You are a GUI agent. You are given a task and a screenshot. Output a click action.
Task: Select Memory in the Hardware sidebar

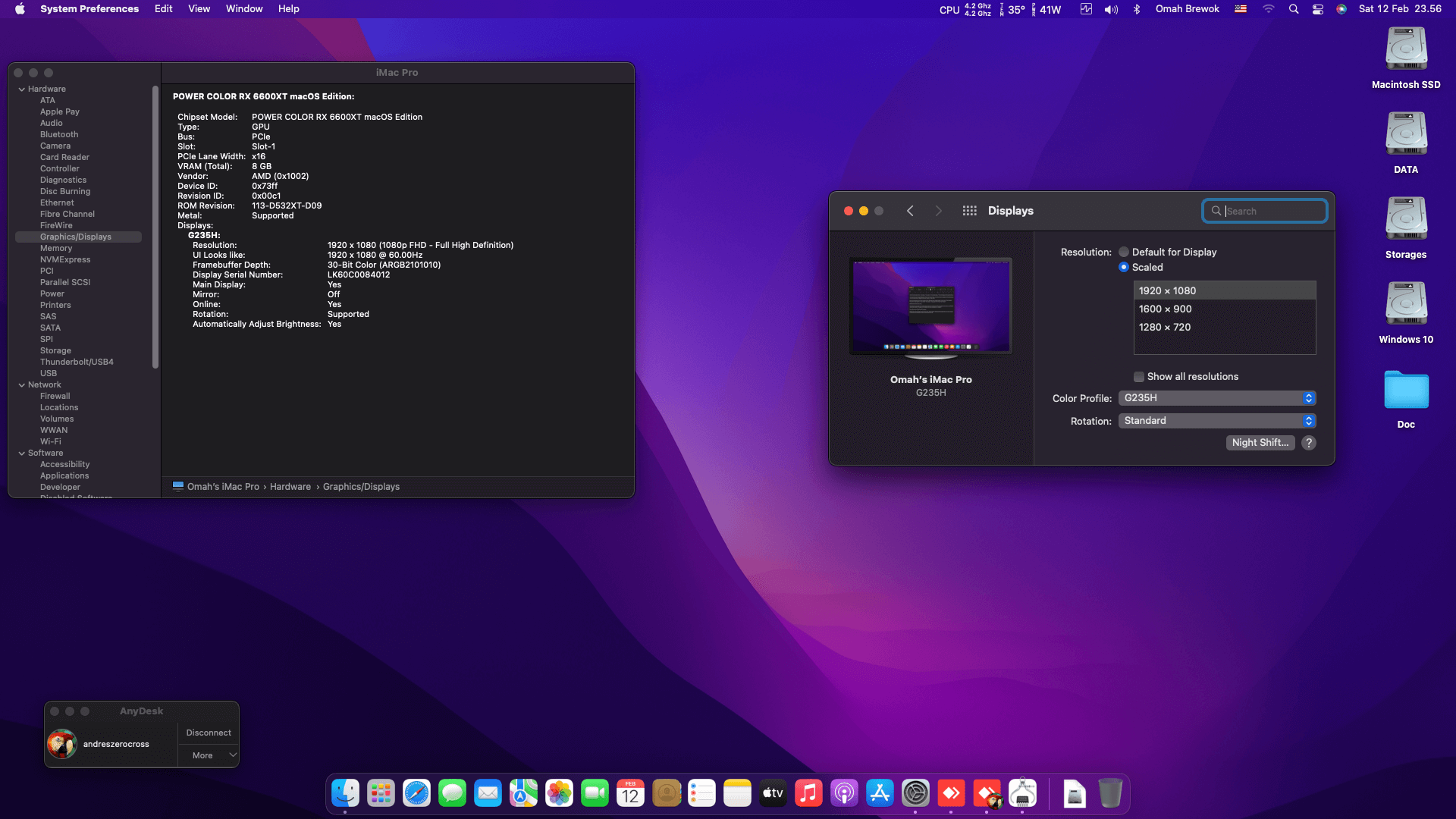(x=56, y=249)
